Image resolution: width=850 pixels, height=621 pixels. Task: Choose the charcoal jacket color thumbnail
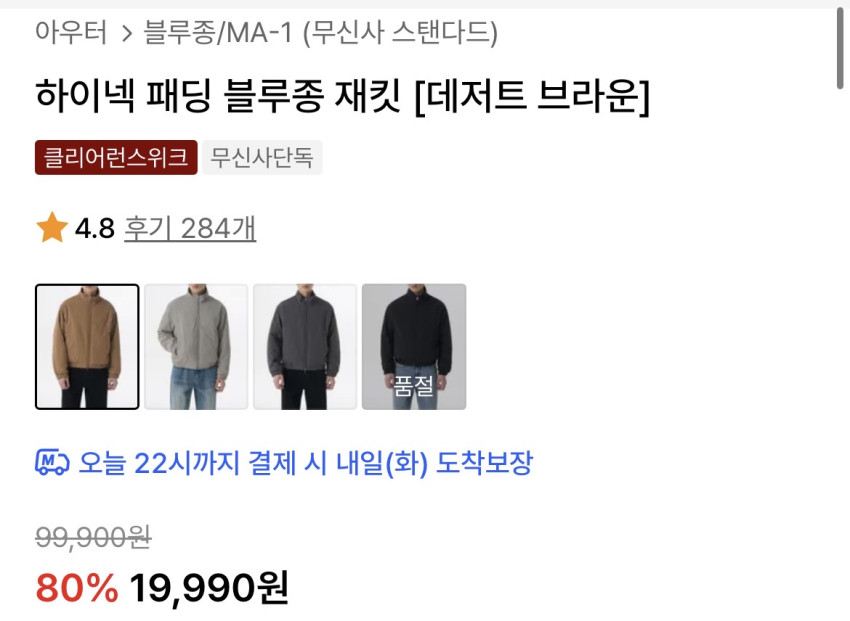coord(305,346)
